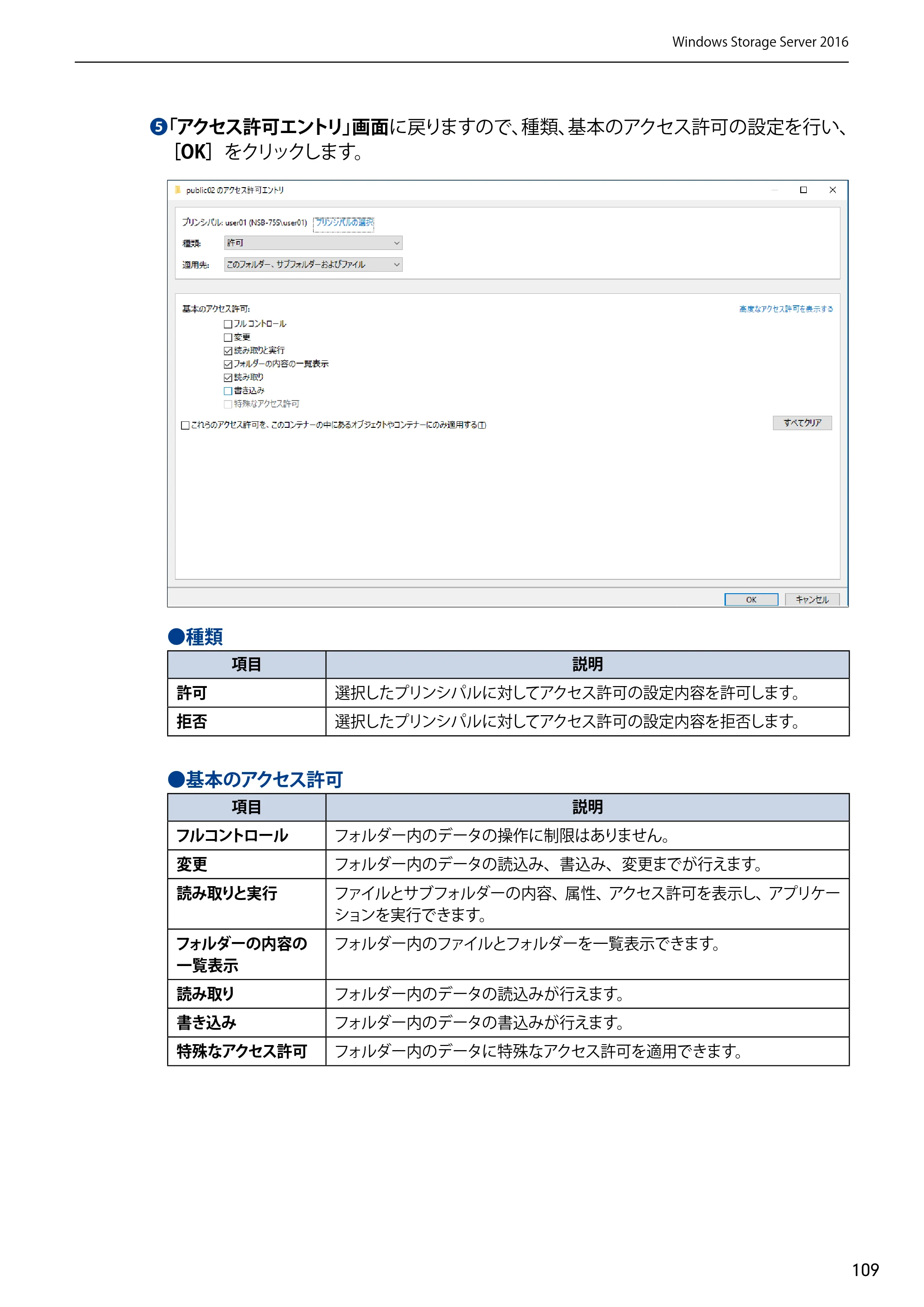Click the 基本のアクセス許可: label in dialog
The width and height of the screenshot is (924, 1307).
click(216, 309)
